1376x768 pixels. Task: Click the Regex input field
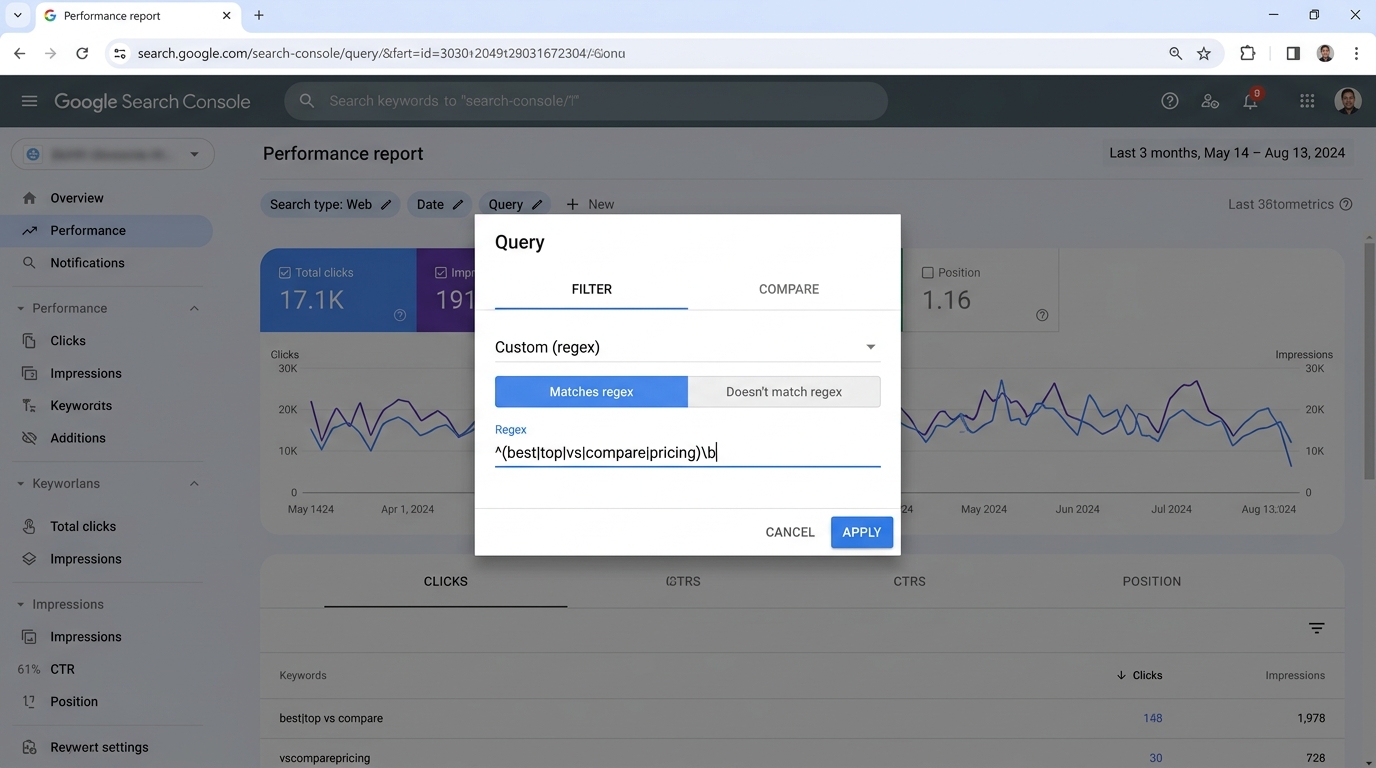pyautogui.click(x=687, y=452)
